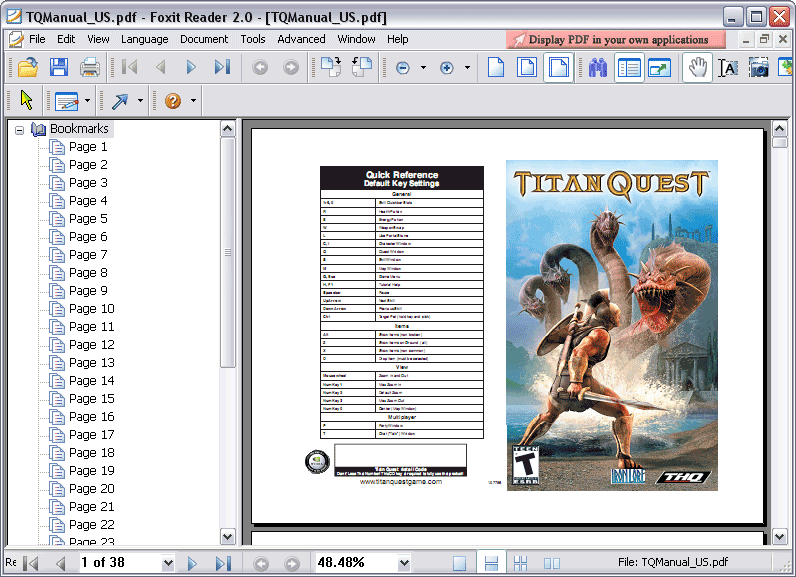Switch to facing pages layout in status bar
The height and width of the screenshot is (577, 796).
click(x=551, y=563)
